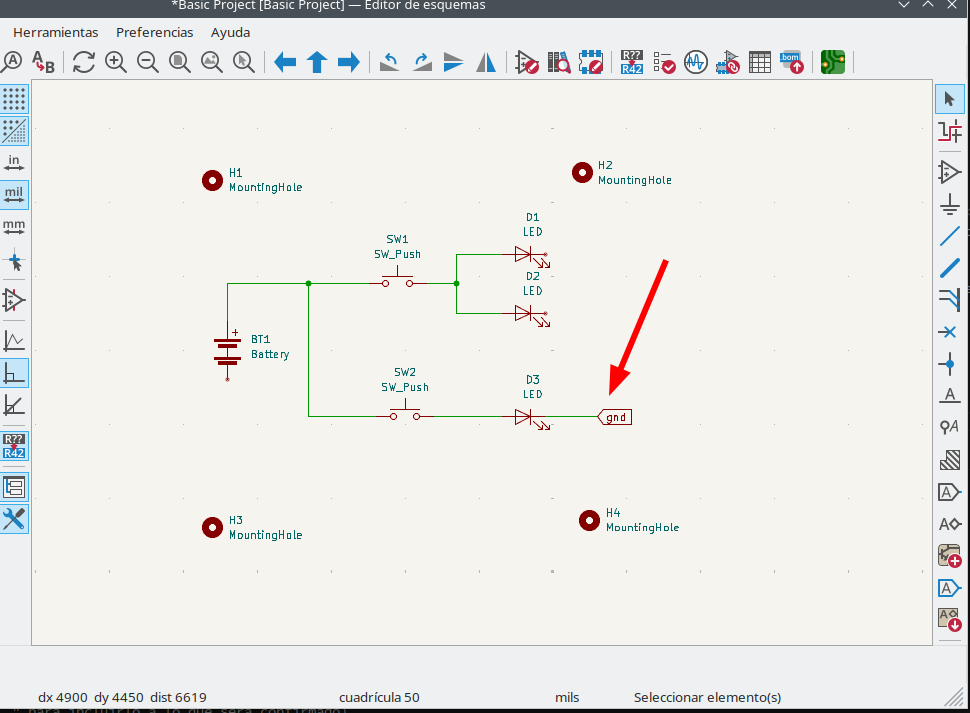Click the Annotate schematic icon in top toolbar
This screenshot has height=713, width=970.
632,62
